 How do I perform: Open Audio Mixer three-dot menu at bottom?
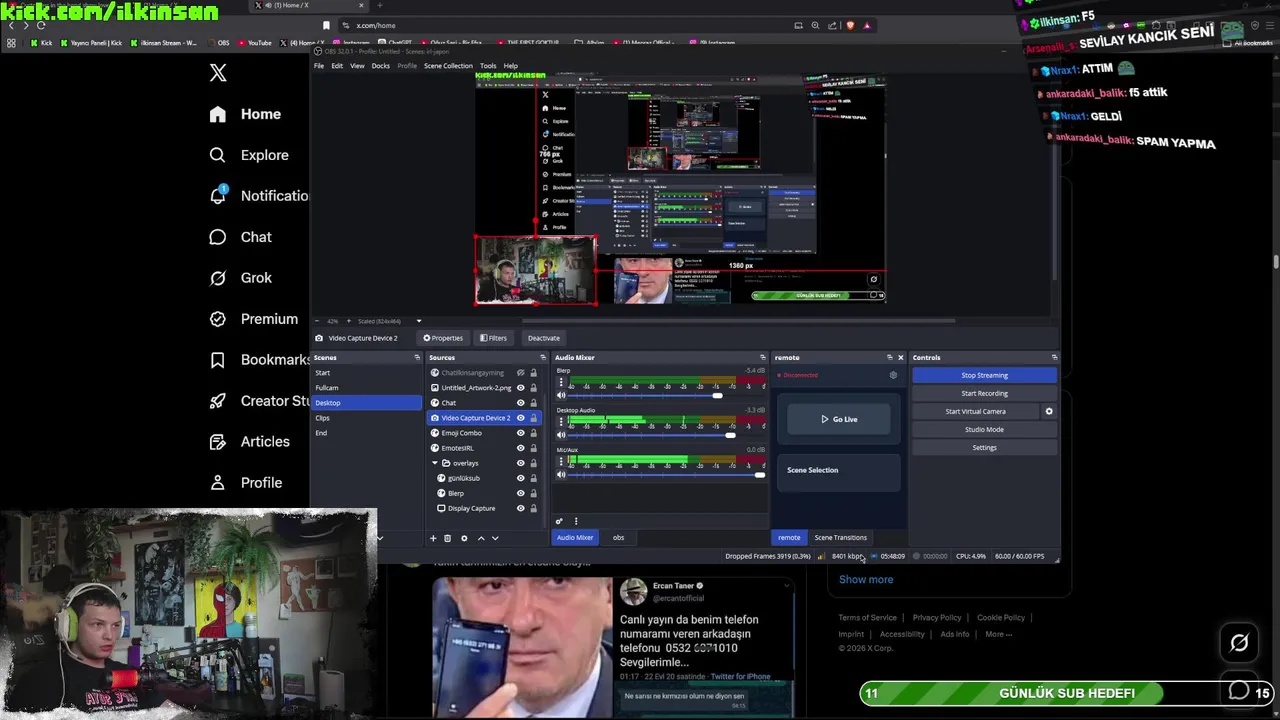click(575, 521)
